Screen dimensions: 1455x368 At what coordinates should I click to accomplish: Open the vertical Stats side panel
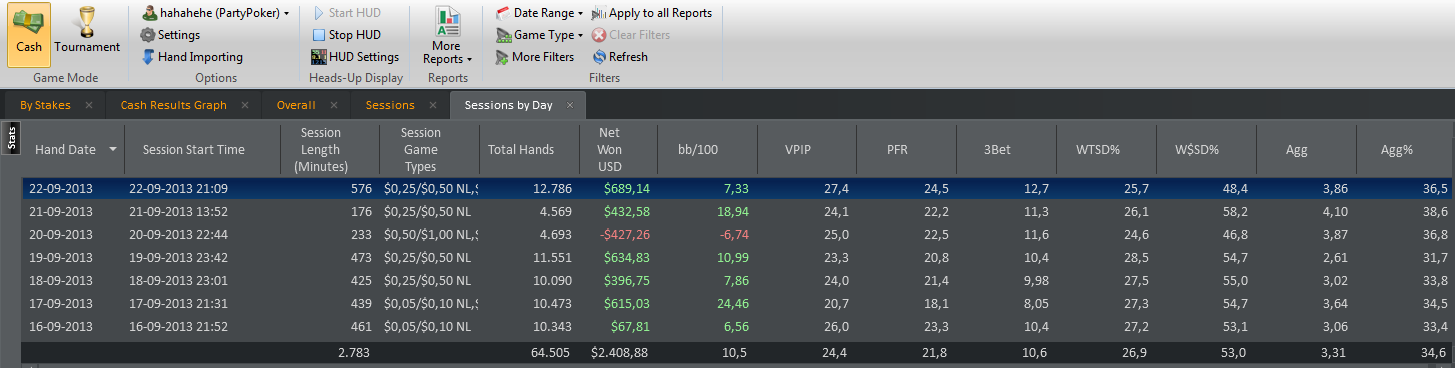point(12,137)
